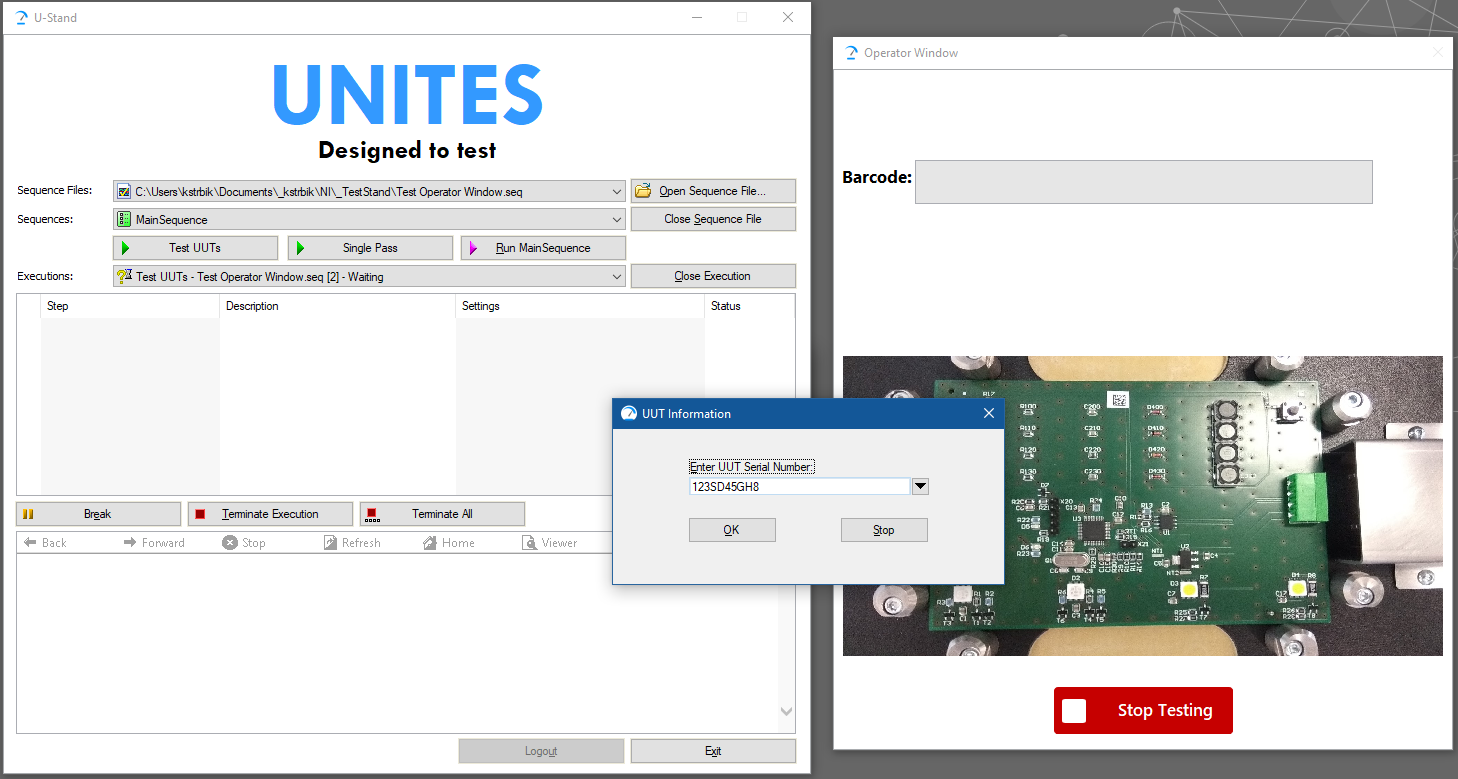
Task: Click the Viewer magnifier icon in the navigation bar
Action: (x=530, y=542)
